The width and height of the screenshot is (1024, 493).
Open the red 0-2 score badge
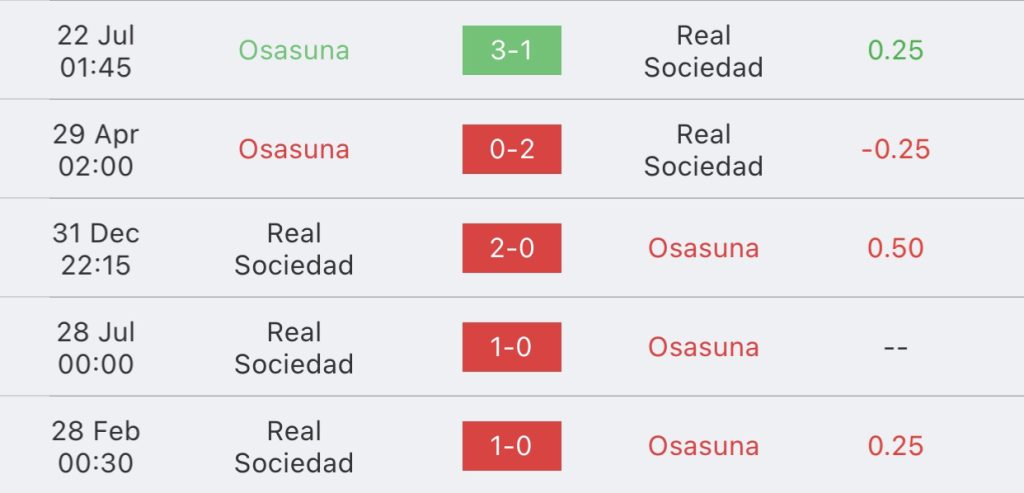click(x=511, y=149)
